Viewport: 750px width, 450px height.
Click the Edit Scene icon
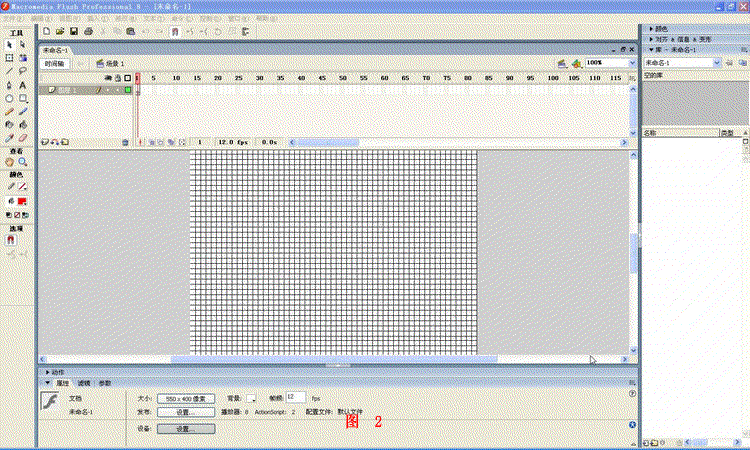tap(562, 63)
